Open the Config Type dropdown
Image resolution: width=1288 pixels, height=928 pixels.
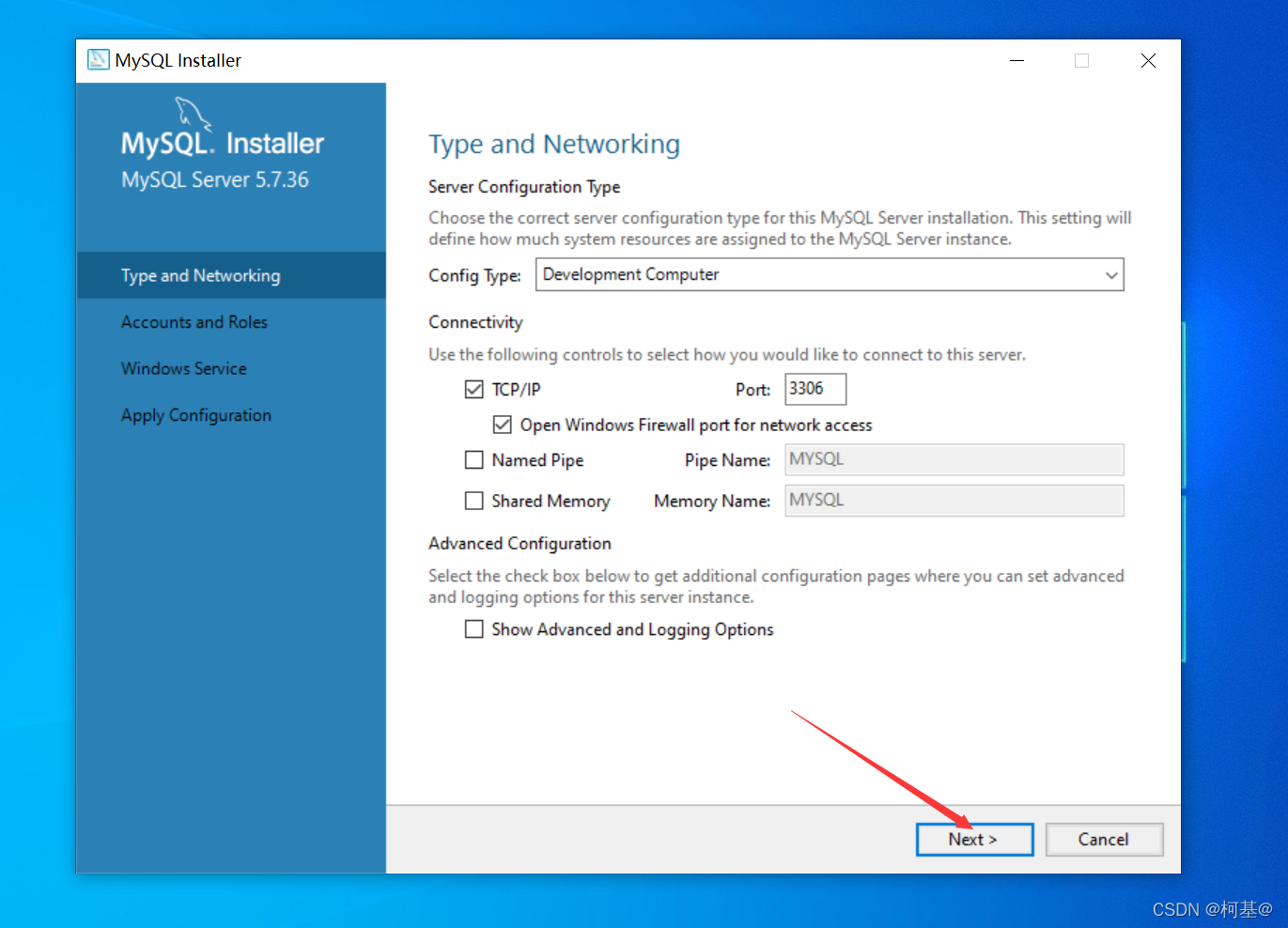point(830,274)
